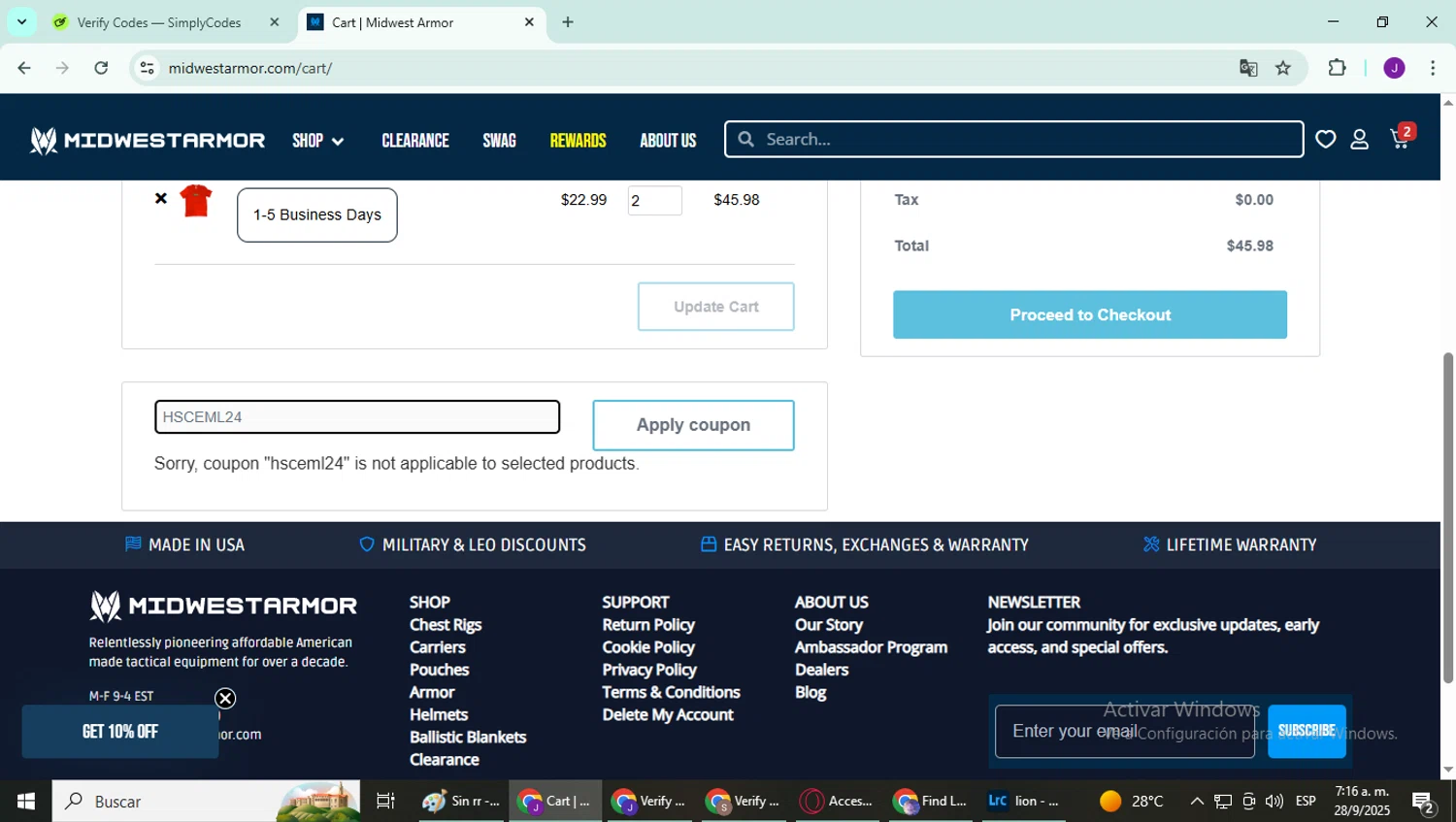Screen dimensions: 1456x822
Task: Click the Update Cart button
Action: coord(716,307)
